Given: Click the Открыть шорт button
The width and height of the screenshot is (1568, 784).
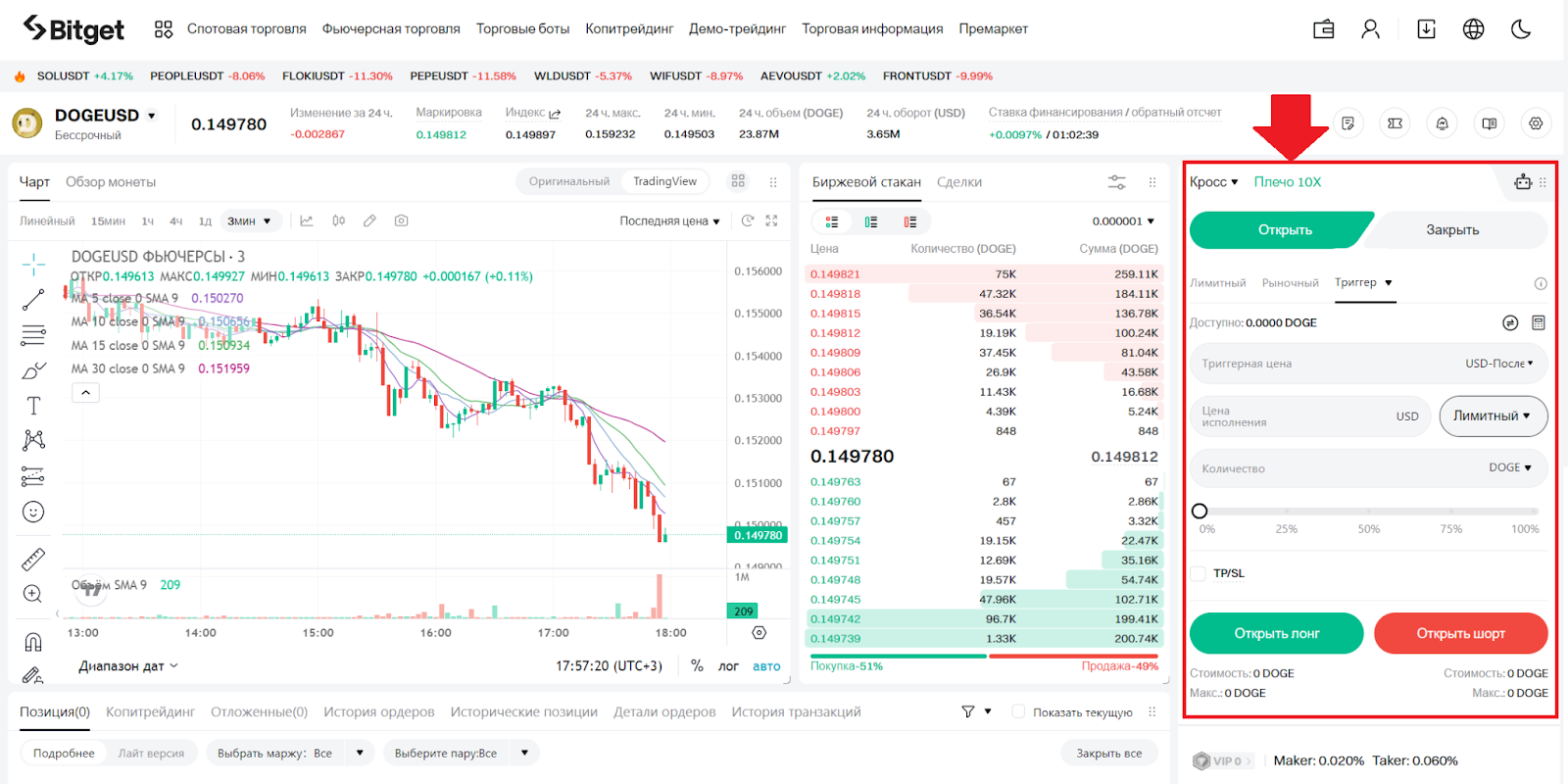Looking at the screenshot, I should coord(1461,633).
